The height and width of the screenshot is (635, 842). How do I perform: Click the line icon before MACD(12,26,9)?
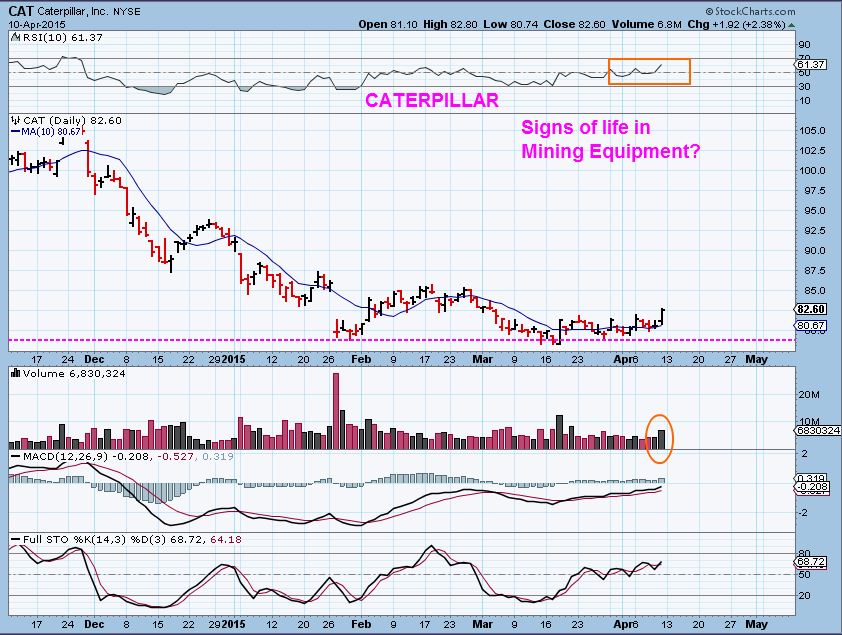pyautogui.click(x=16, y=456)
